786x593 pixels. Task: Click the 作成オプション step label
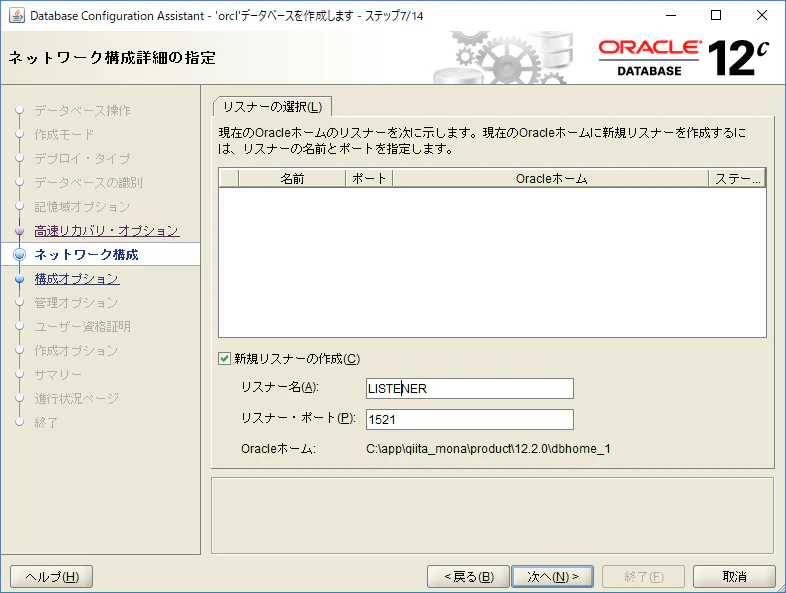[x=76, y=351]
